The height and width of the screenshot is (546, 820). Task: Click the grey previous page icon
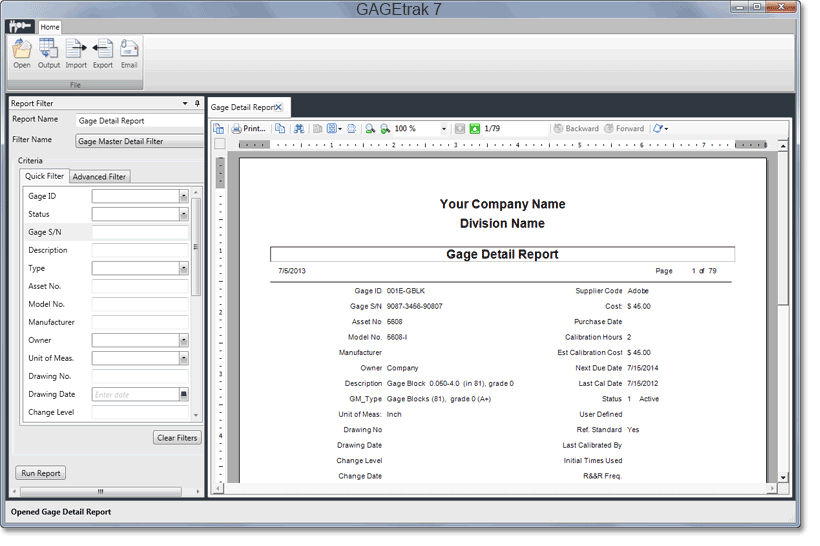[460, 129]
